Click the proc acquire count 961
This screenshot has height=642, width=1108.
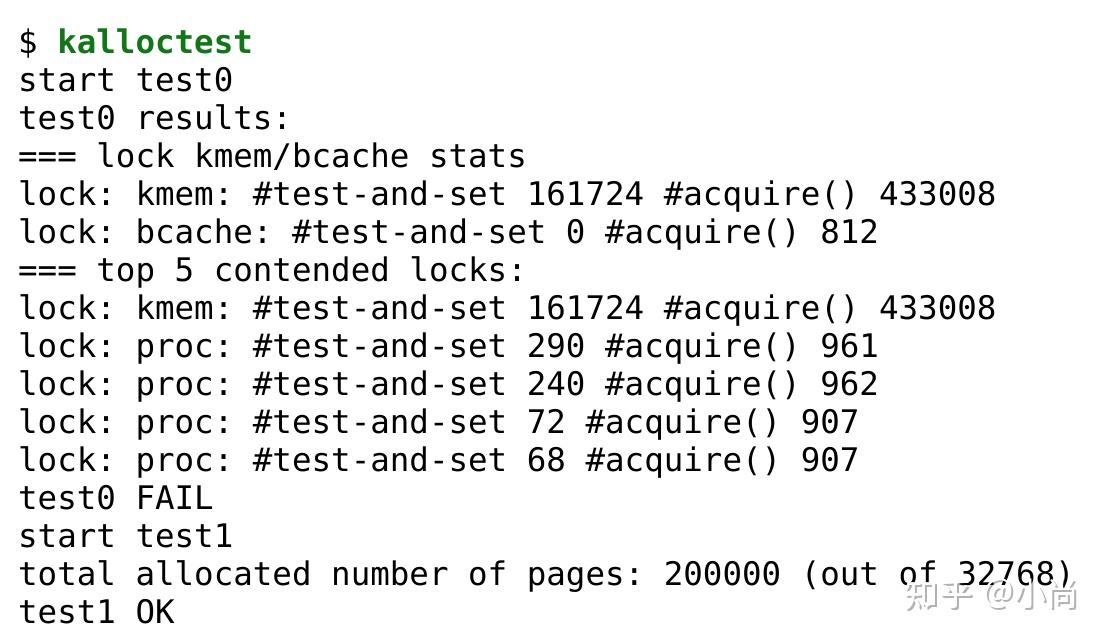(848, 346)
